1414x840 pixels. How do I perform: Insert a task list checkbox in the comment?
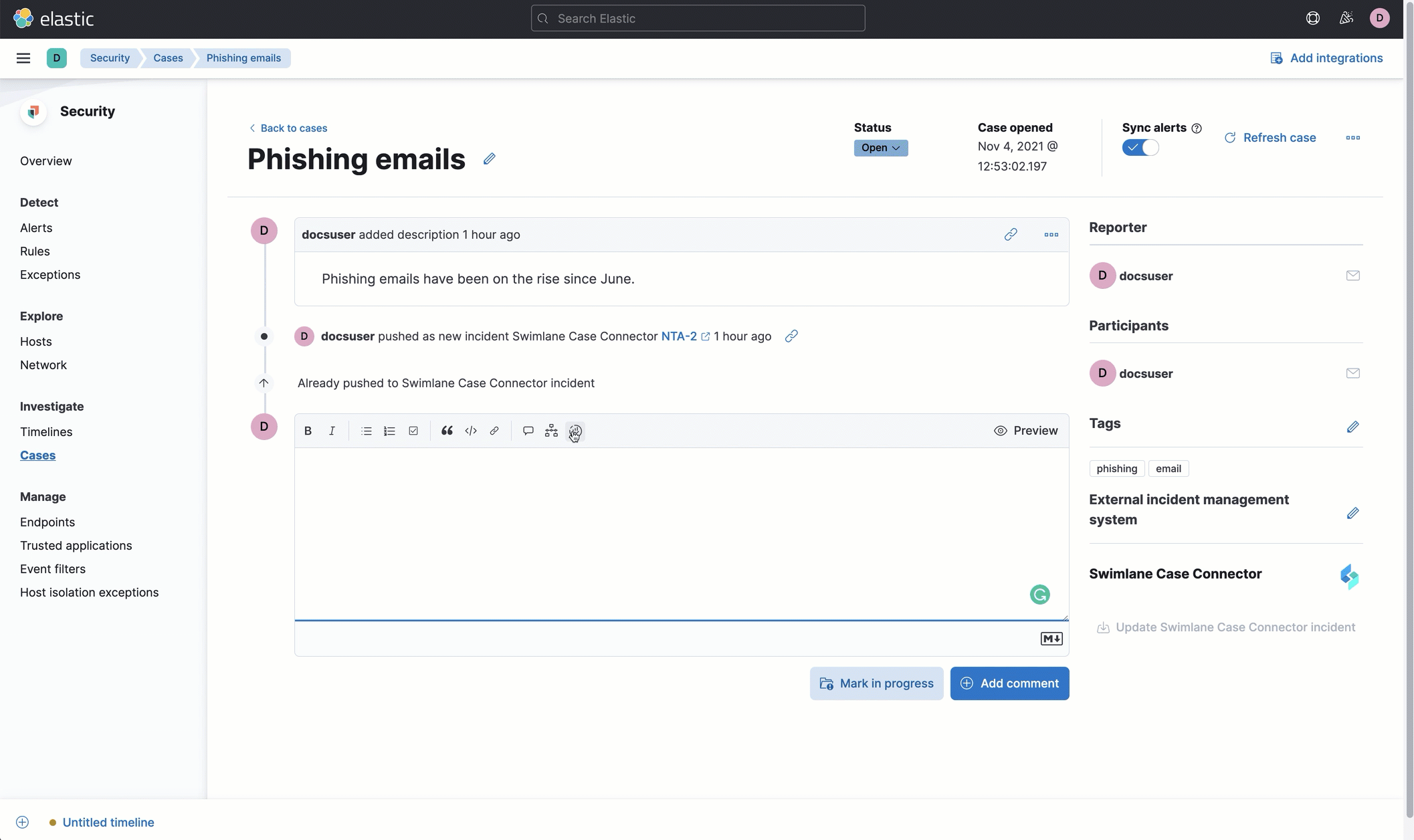pyautogui.click(x=413, y=430)
